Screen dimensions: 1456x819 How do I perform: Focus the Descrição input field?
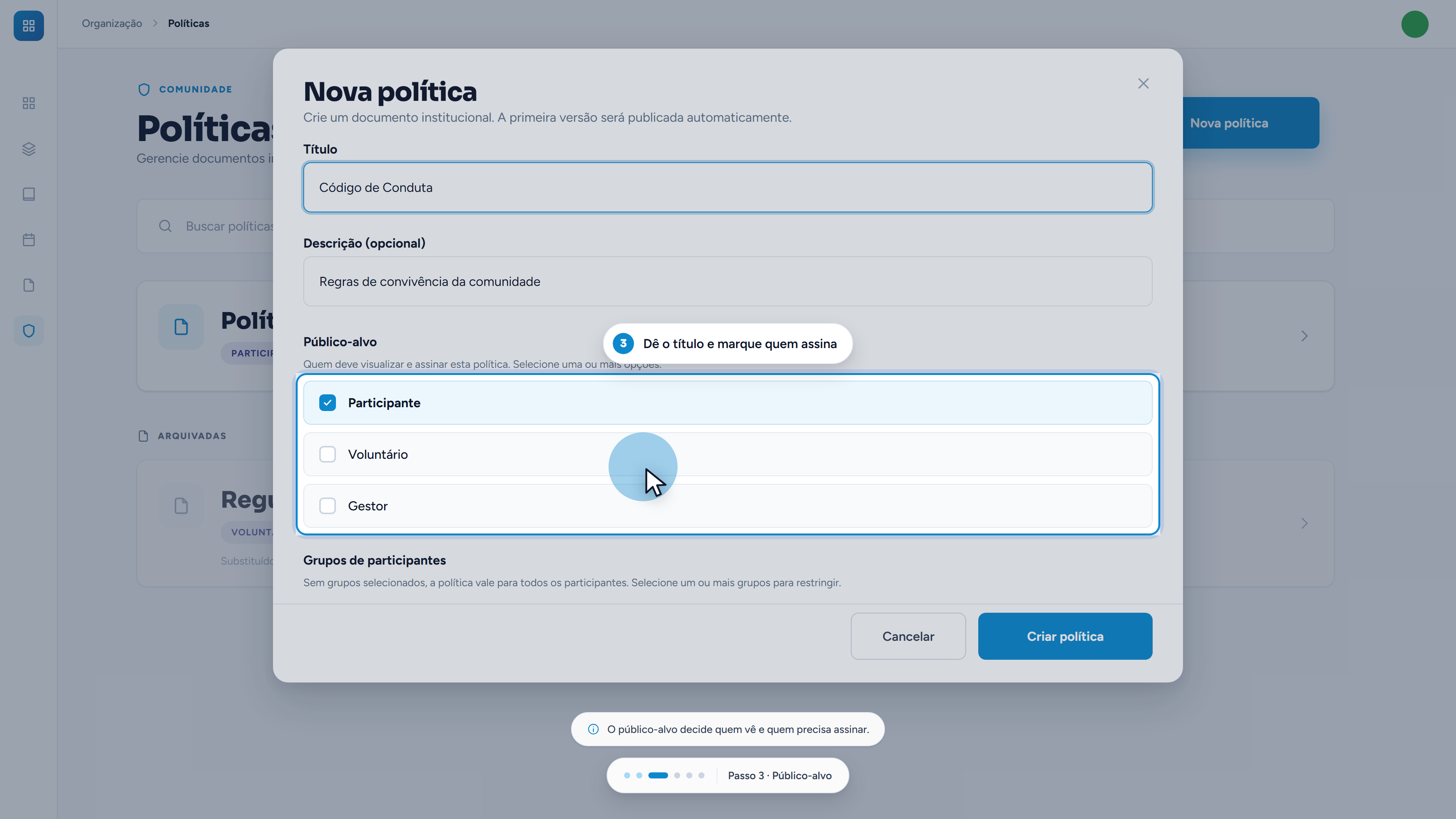(x=728, y=281)
